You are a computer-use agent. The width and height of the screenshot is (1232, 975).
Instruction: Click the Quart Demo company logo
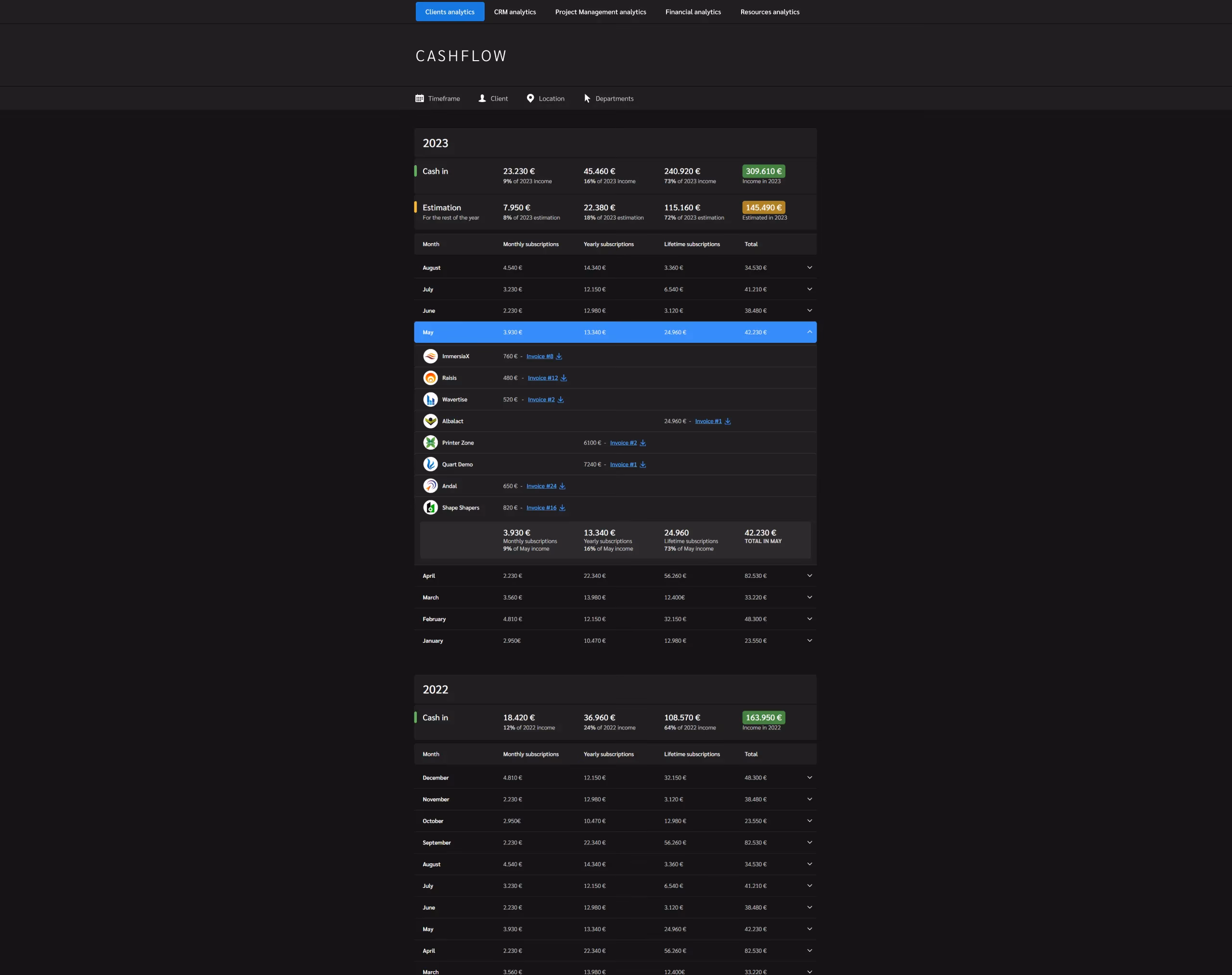(430, 465)
